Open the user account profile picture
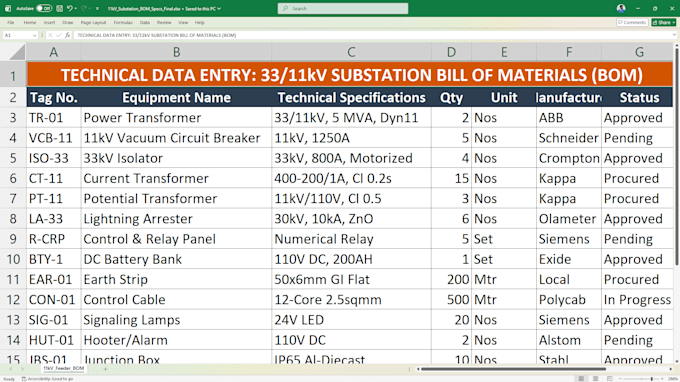Image resolution: width=680 pixels, height=382 pixels. pos(621,8)
